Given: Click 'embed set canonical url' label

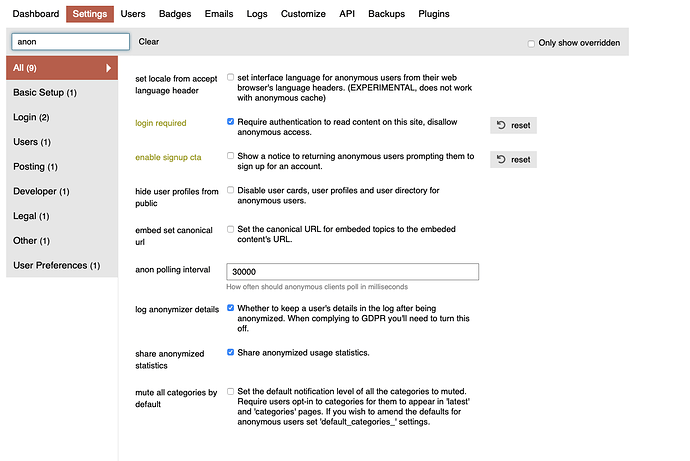Looking at the screenshot, I should (x=174, y=236).
